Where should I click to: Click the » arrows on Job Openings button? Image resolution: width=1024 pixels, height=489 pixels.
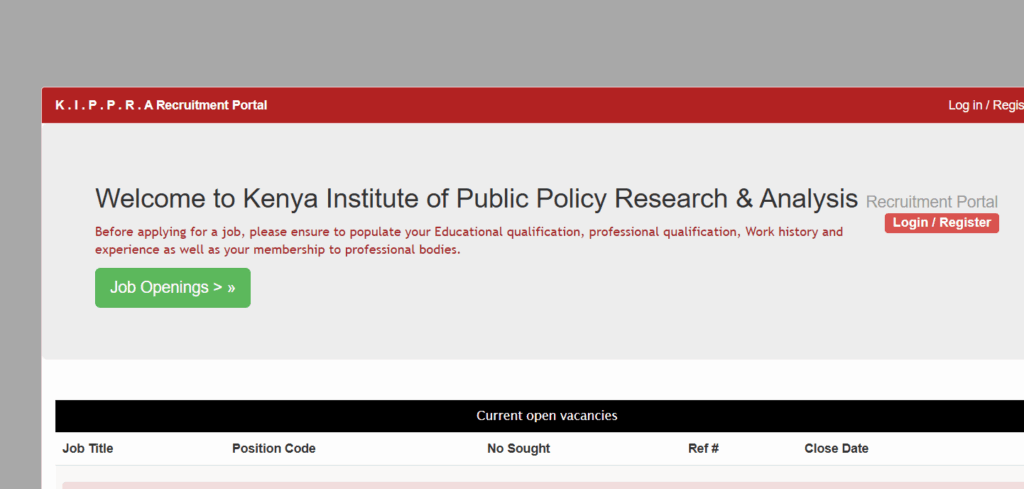pyautogui.click(x=231, y=288)
